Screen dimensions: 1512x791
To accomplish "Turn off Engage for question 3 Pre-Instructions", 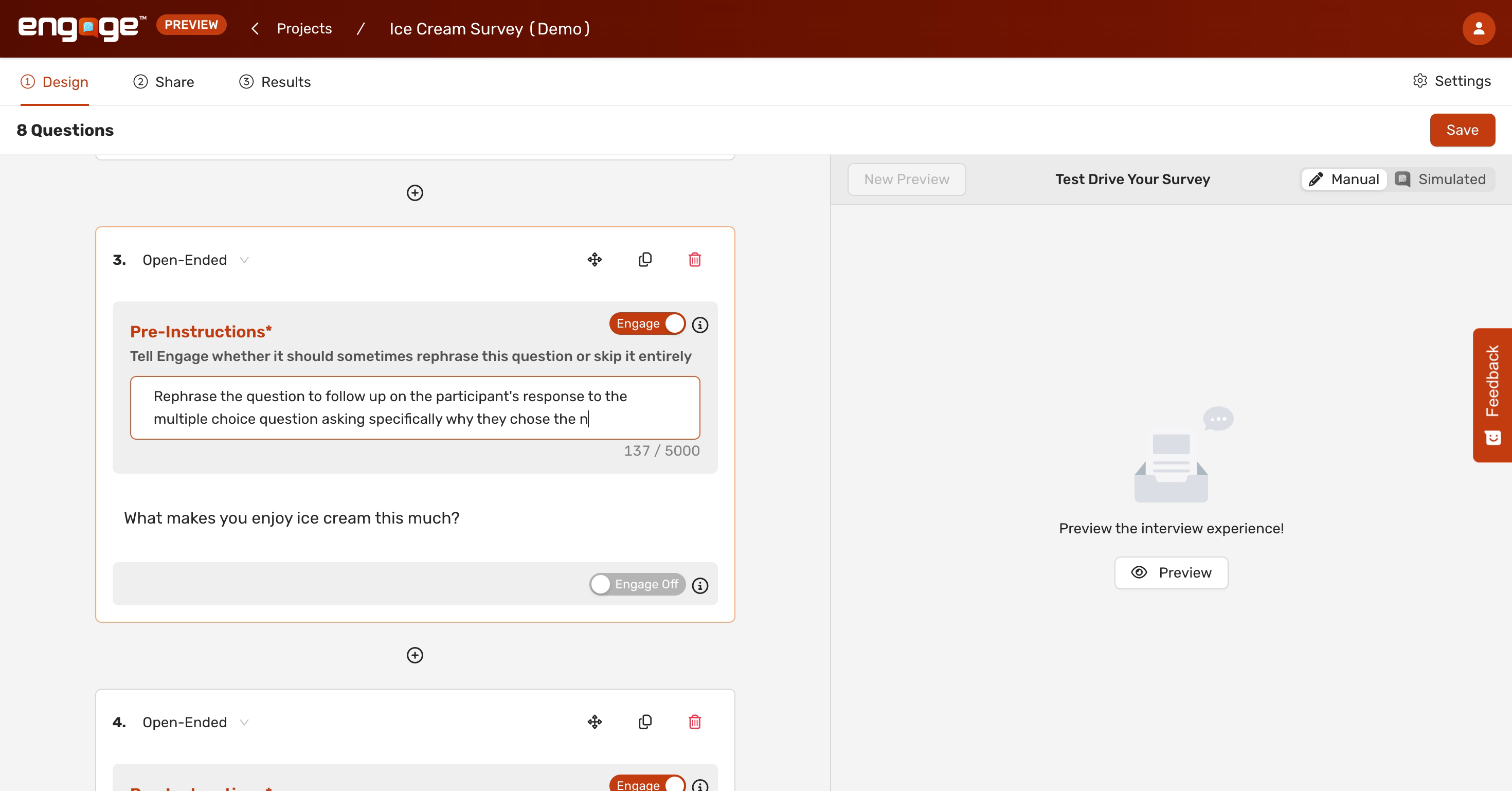I will (x=647, y=323).
